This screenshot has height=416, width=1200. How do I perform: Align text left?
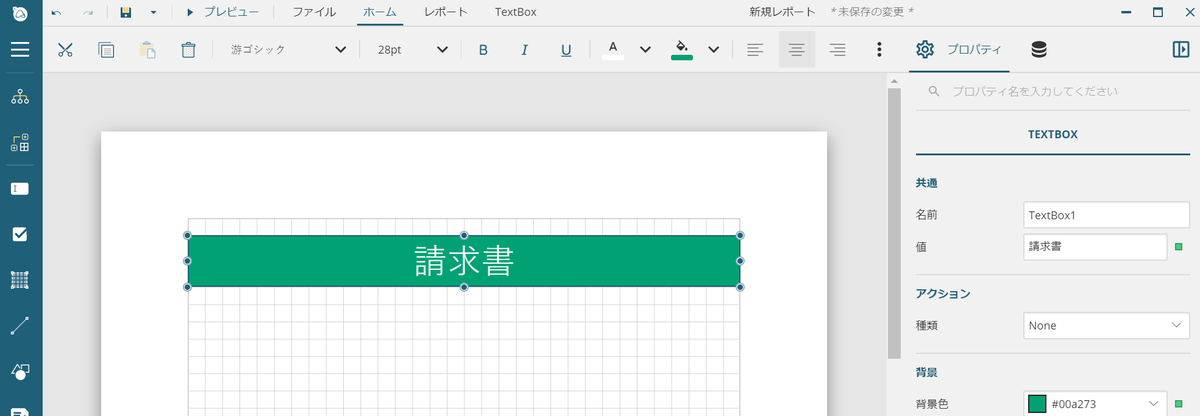point(755,49)
